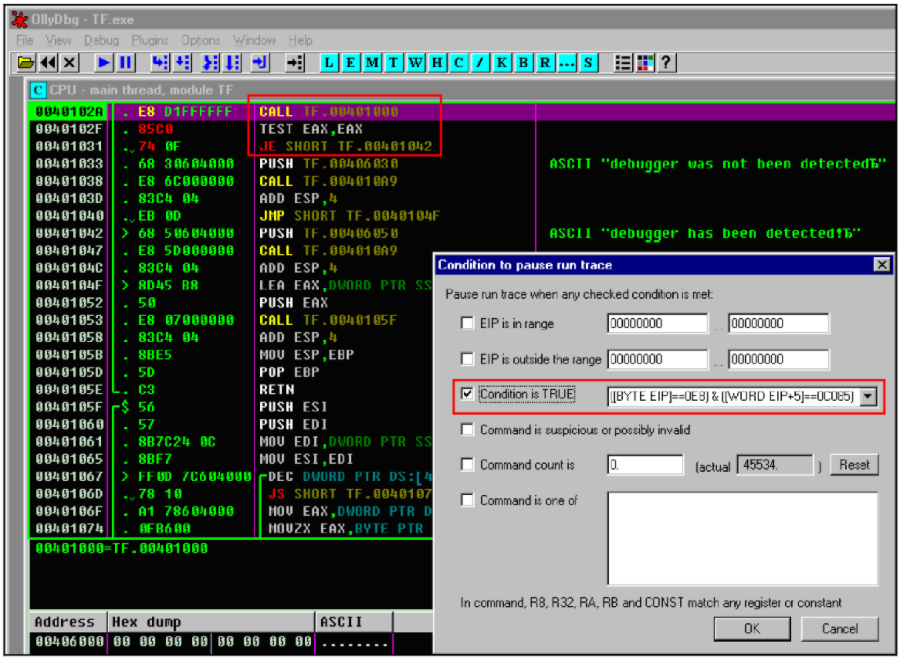Trace into with the third step icon

[x=210, y=63]
